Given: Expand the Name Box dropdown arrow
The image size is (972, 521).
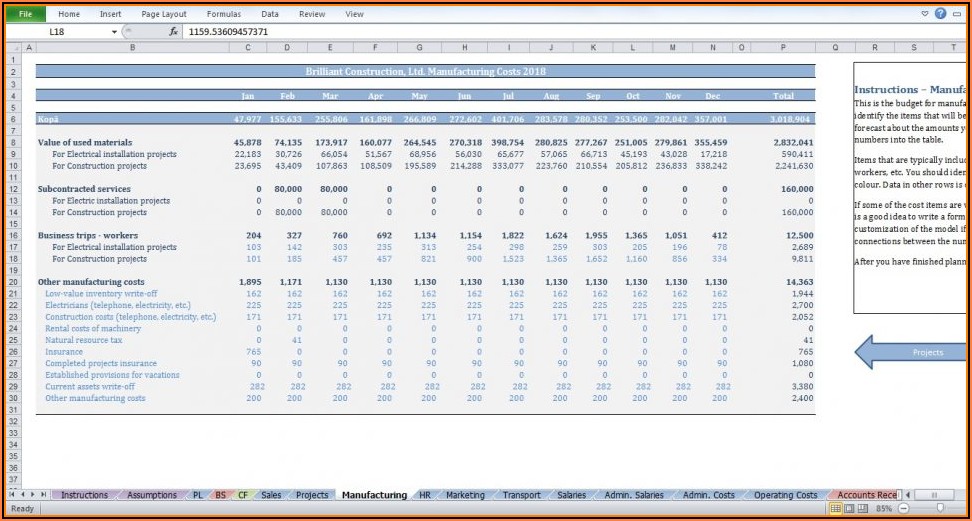Looking at the screenshot, I should pos(114,32).
